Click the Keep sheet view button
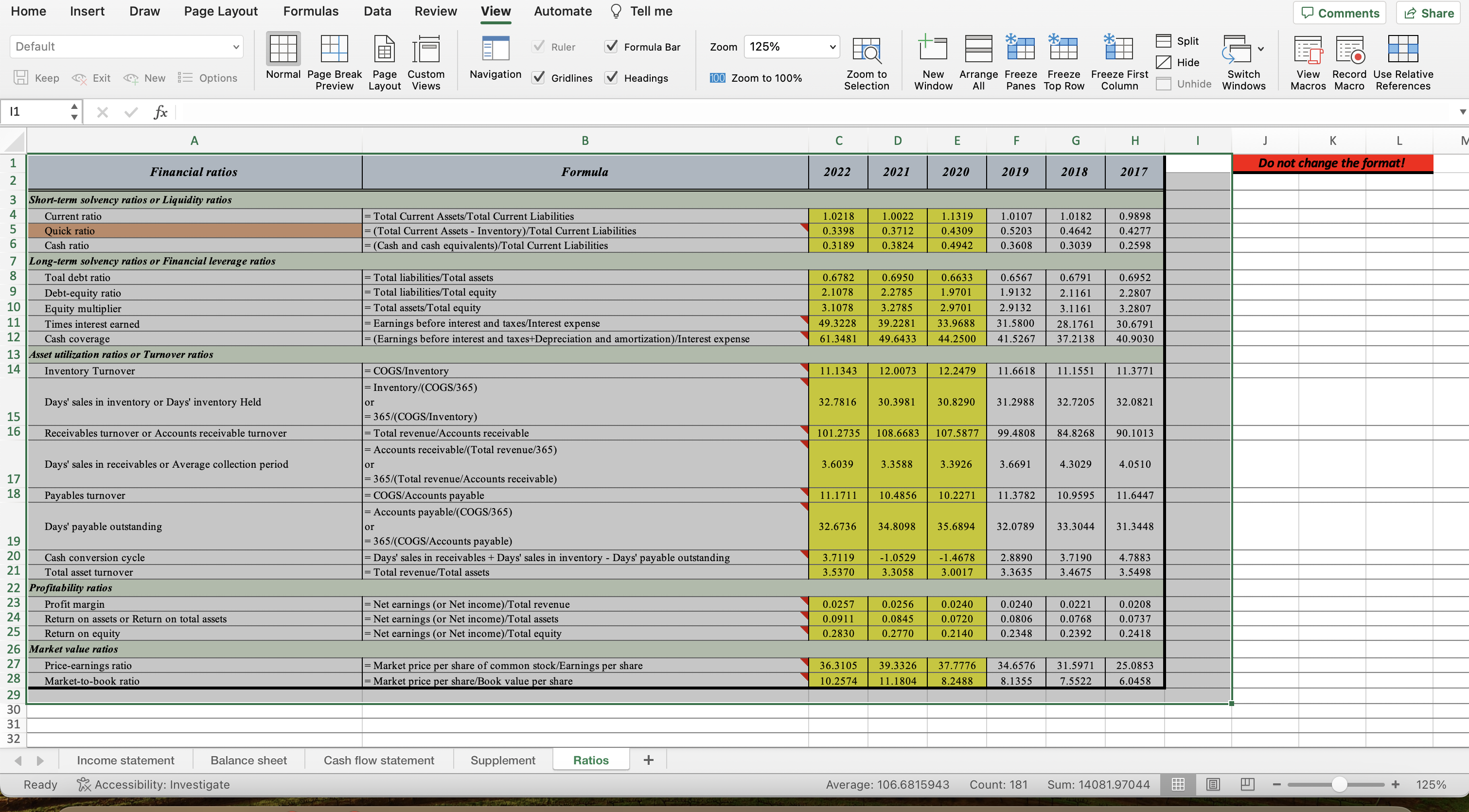Viewport: 1469px width, 812px height. pyautogui.click(x=36, y=77)
